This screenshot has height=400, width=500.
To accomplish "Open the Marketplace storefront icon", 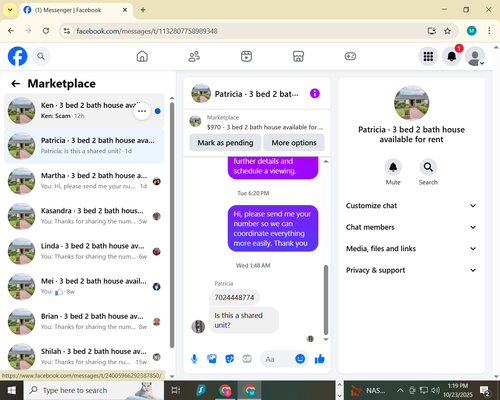I will [298, 56].
